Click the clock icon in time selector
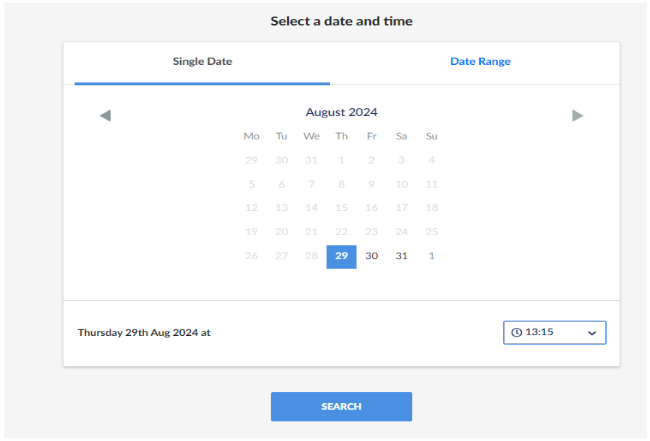The width and height of the screenshot is (650, 441). click(x=517, y=333)
